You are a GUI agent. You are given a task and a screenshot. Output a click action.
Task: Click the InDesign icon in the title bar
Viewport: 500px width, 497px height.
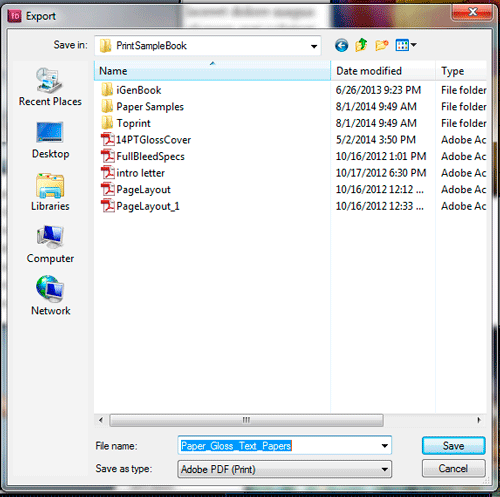[14, 16]
